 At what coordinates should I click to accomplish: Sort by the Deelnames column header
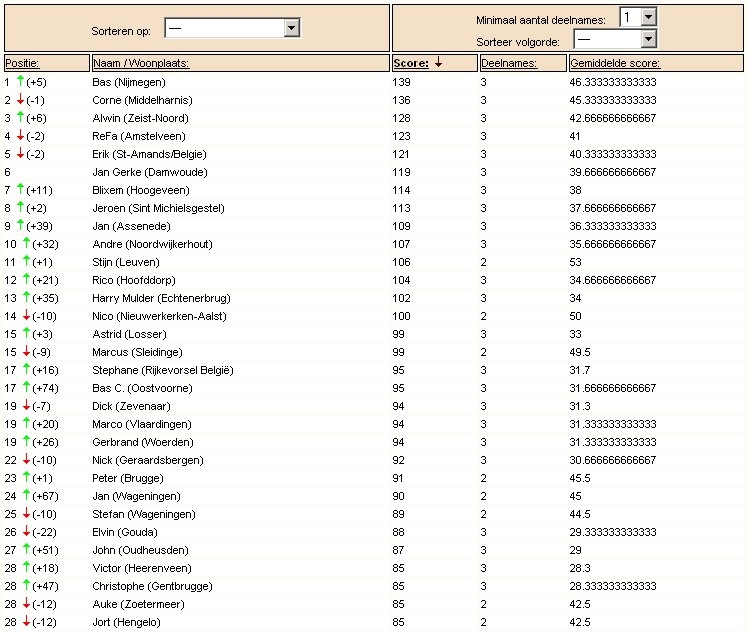tap(509, 63)
